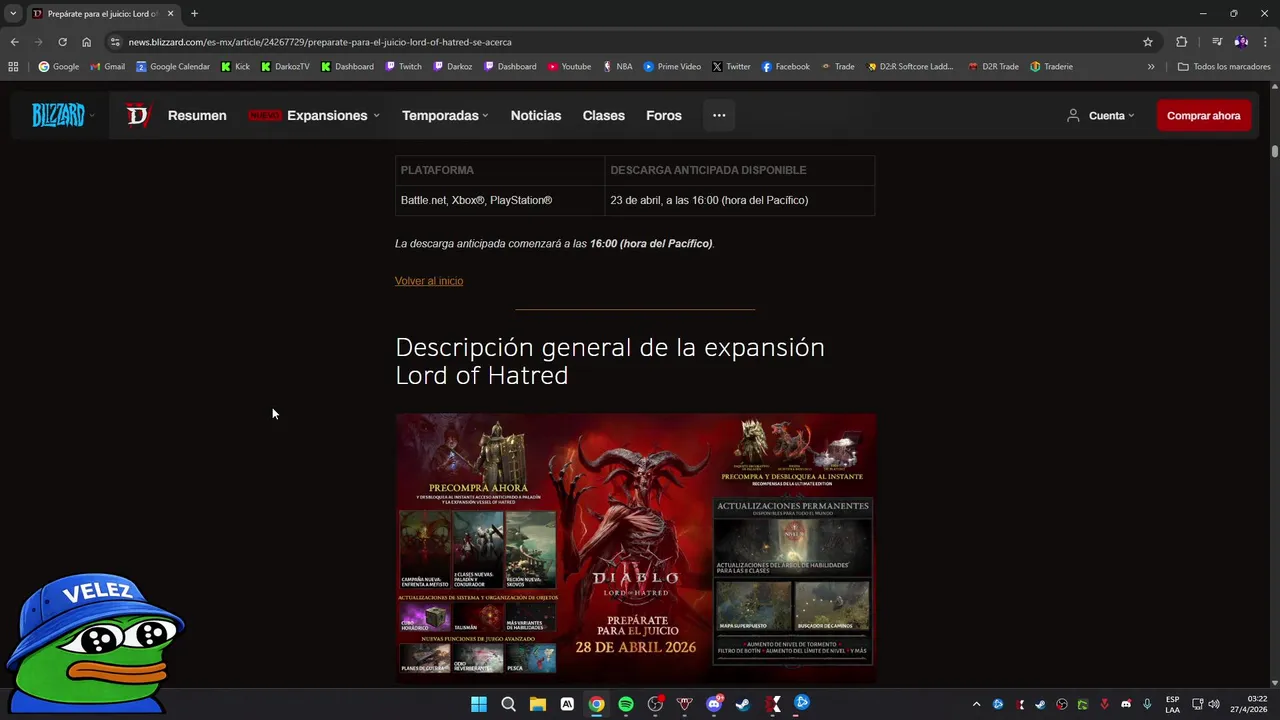Viewport: 1280px width, 720px height.
Task: Open Steam from the taskbar
Action: (743, 704)
